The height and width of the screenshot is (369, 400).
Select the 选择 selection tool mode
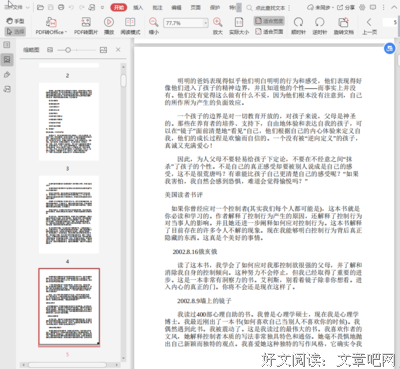(15, 31)
